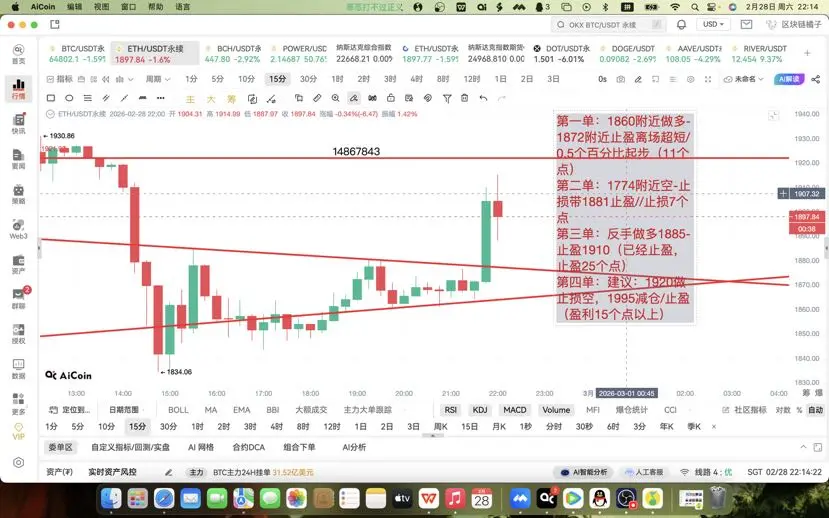Open Safari from the Dock
Screen dimensions: 829x518
click(x=164, y=498)
